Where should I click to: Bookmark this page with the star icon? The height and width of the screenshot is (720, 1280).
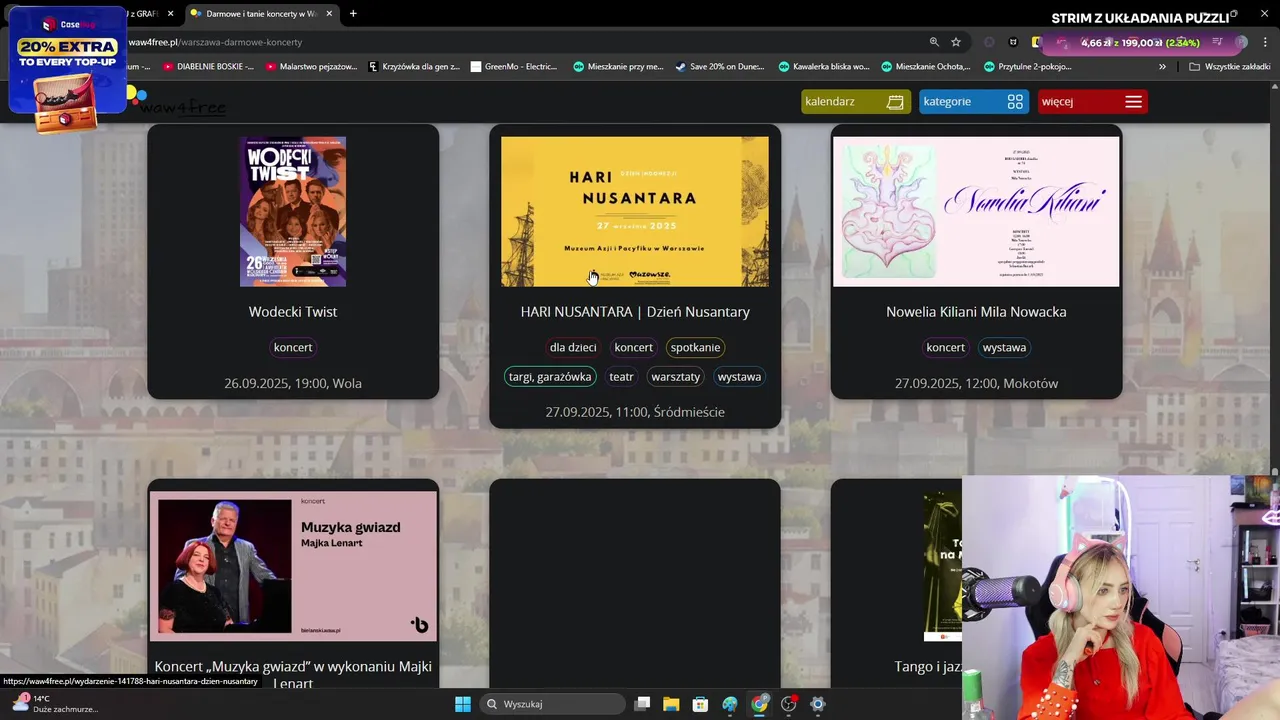pos(956,42)
